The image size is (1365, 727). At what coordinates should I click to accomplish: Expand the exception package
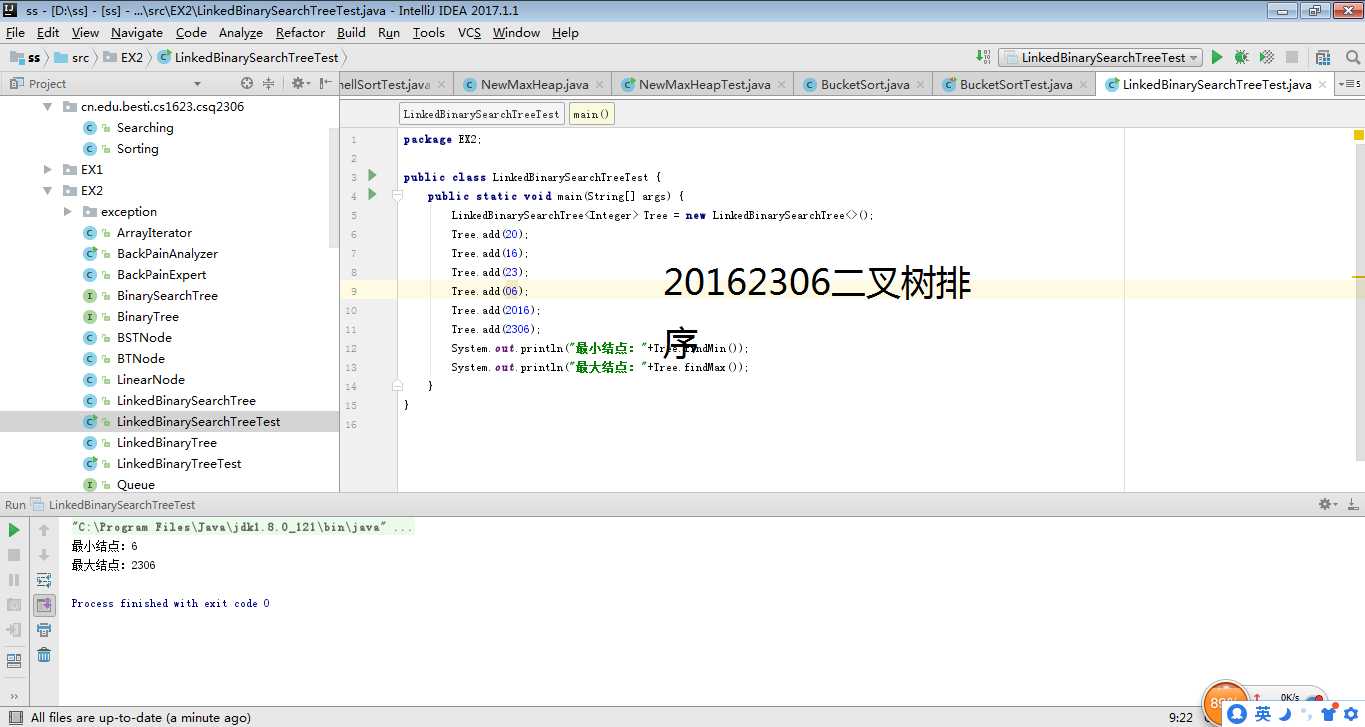(68, 212)
